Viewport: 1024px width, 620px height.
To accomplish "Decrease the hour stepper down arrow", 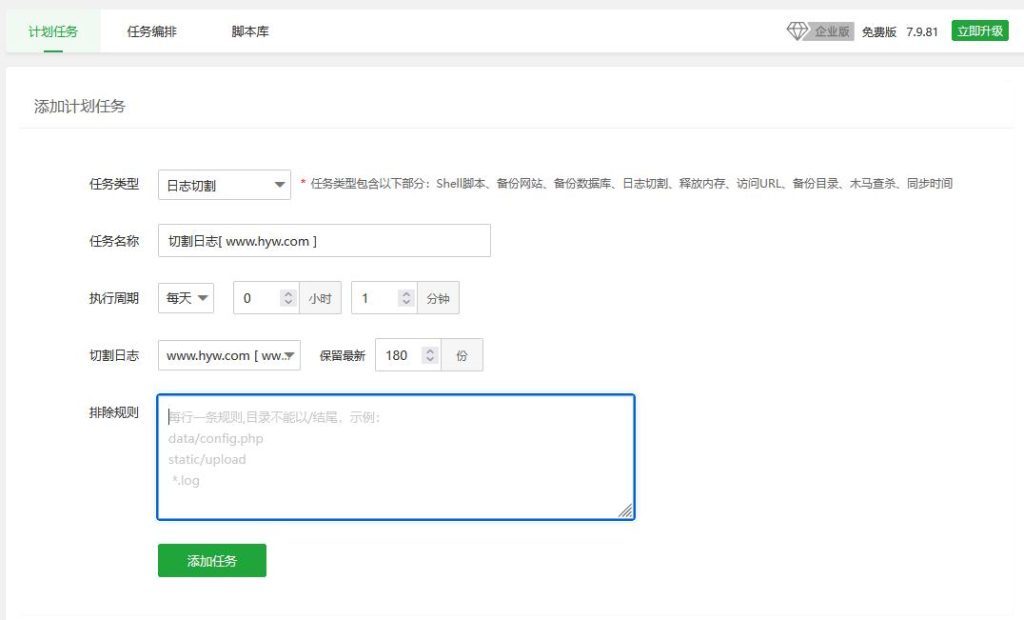I will tap(288, 302).
